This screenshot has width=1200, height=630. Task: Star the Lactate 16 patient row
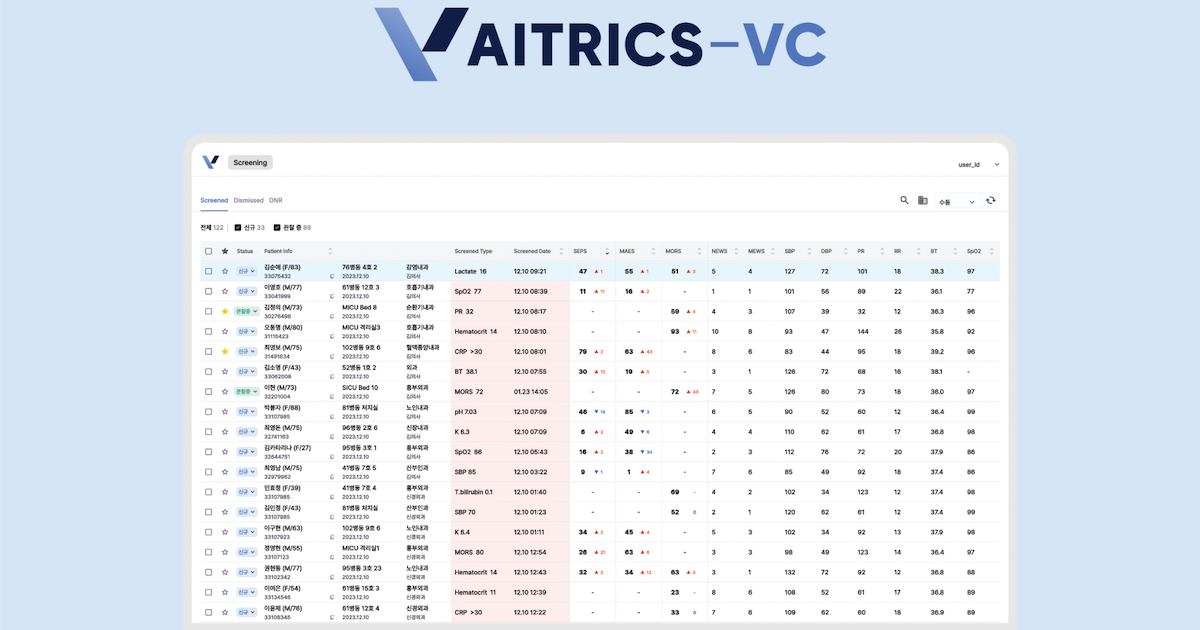click(x=225, y=271)
